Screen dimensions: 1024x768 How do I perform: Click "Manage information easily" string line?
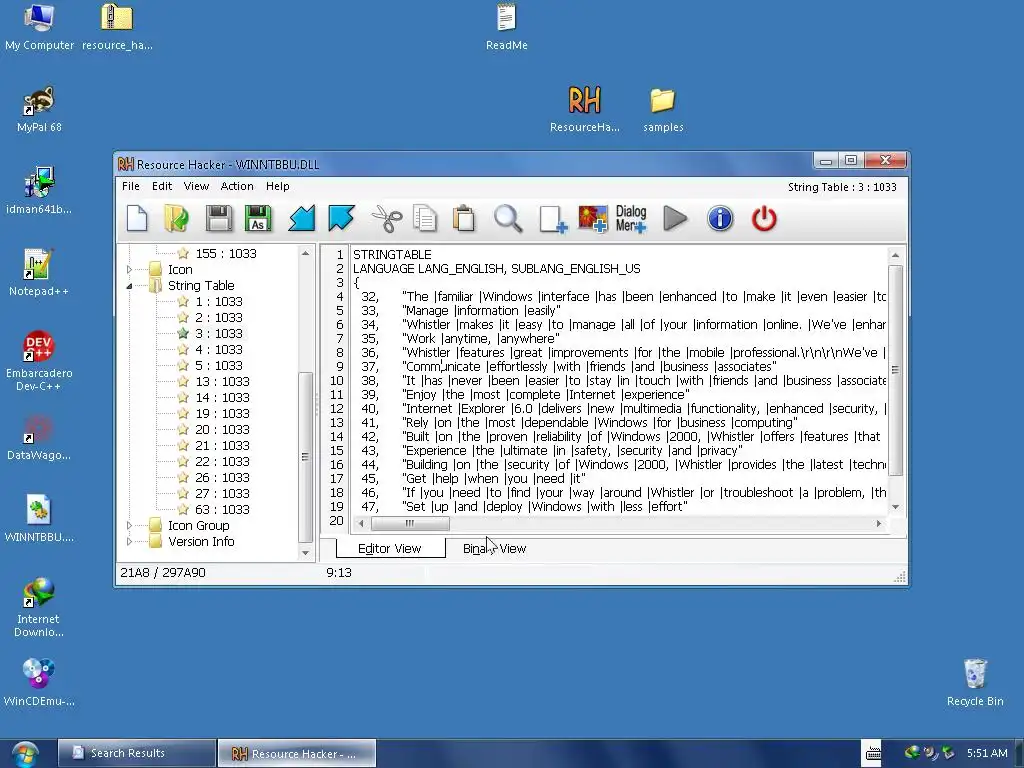[x=481, y=311]
